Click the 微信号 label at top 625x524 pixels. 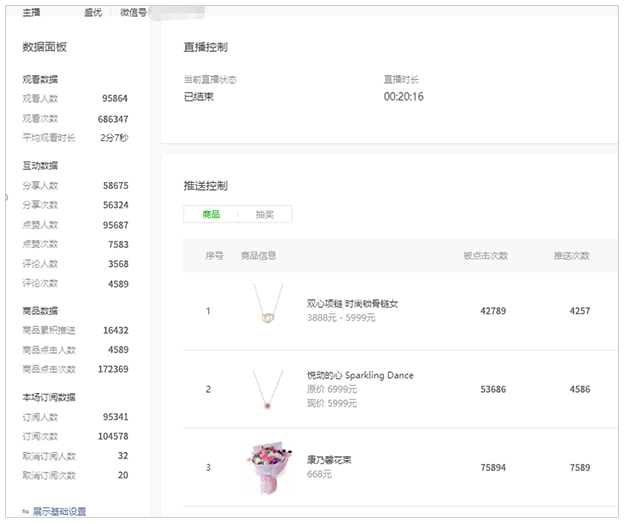coord(133,12)
